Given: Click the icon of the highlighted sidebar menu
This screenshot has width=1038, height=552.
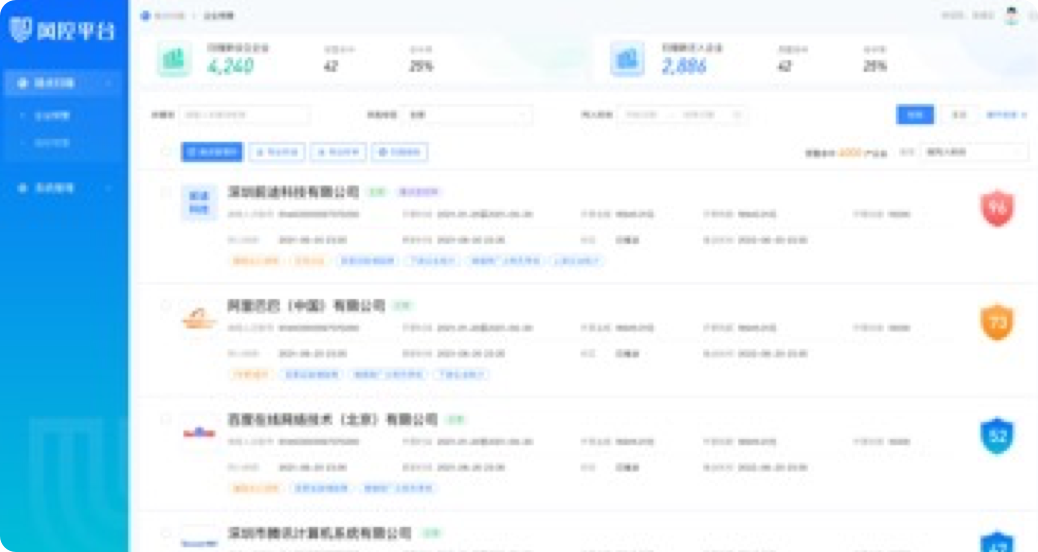Looking at the screenshot, I should (x=23, y=83).
